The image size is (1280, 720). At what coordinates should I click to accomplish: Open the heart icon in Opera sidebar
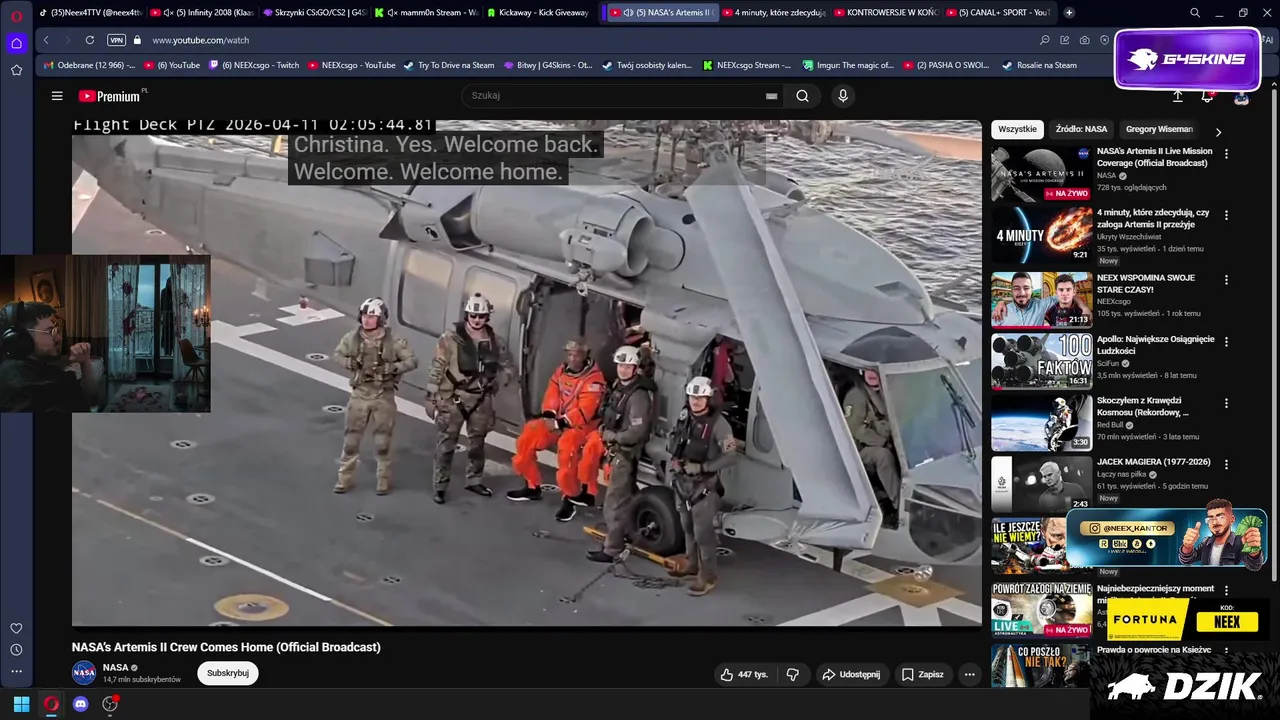coord(16,628)
